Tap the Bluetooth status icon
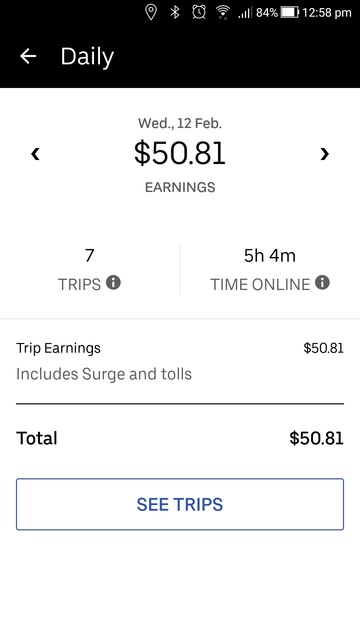Screen dimensions: 360x640 click(x=175, y=12)
